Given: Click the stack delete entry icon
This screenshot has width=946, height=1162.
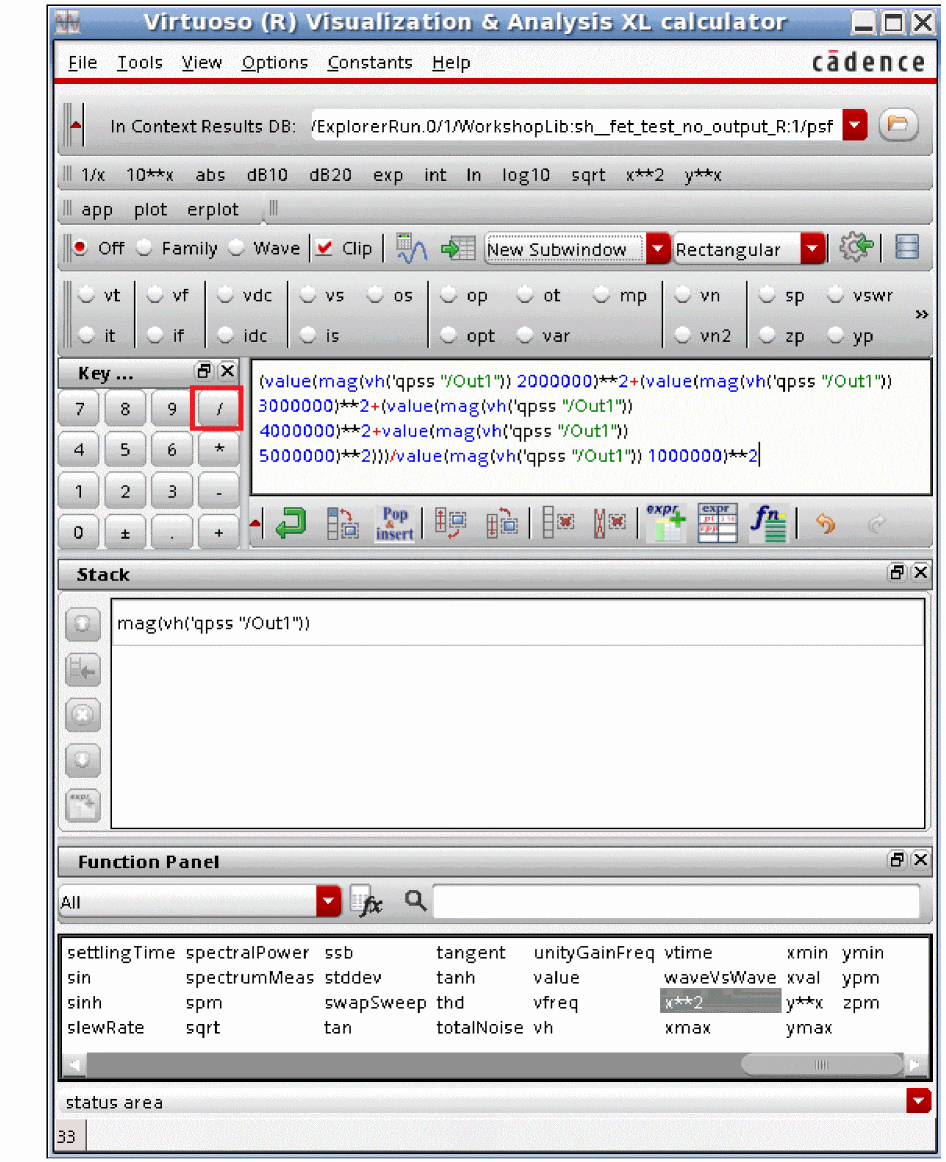Looking at the screenshot, I should click(82, 715).
